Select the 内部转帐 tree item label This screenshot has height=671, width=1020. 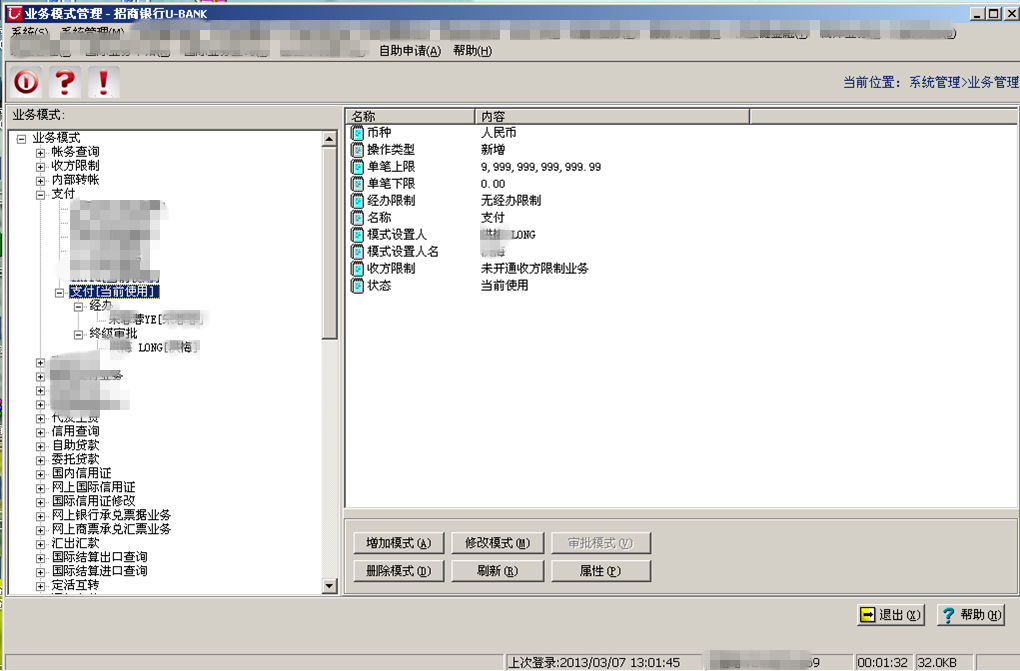point(75,180)
